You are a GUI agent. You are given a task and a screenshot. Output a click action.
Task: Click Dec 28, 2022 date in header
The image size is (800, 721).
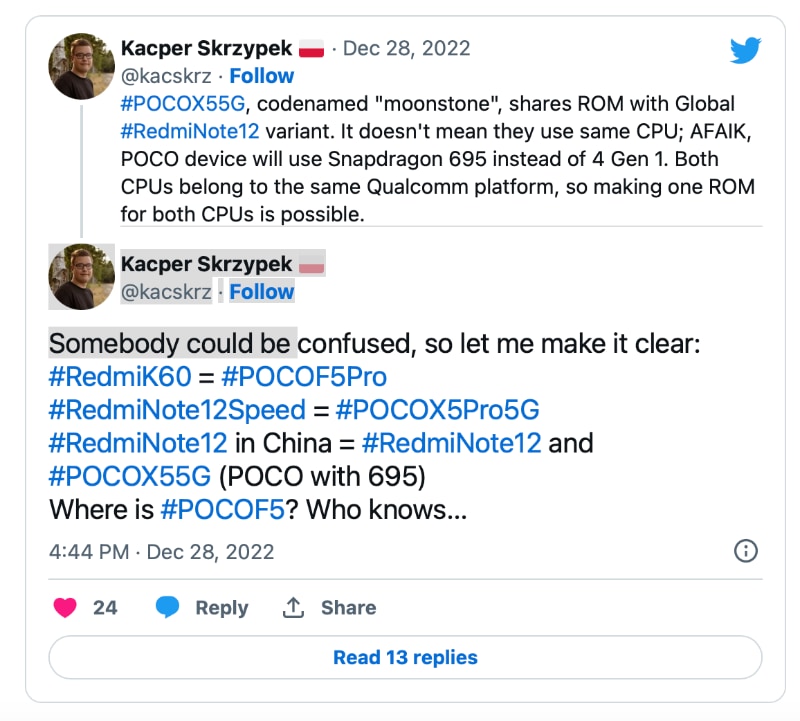click(406, 48)
